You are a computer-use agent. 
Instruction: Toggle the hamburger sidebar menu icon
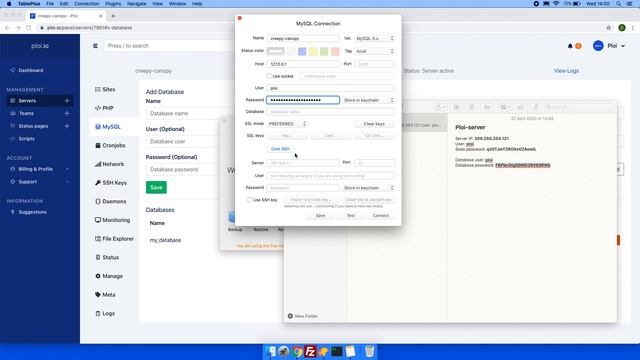(95, 46)
